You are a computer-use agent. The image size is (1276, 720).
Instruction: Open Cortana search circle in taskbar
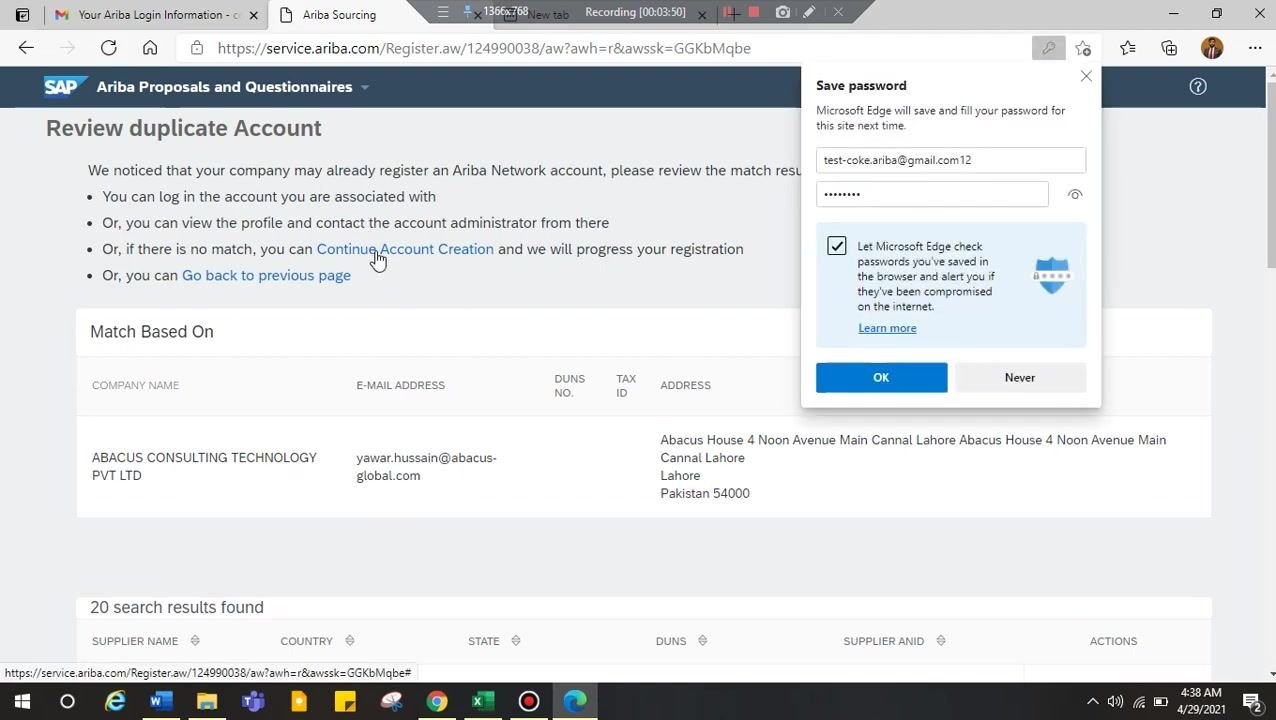67,701
